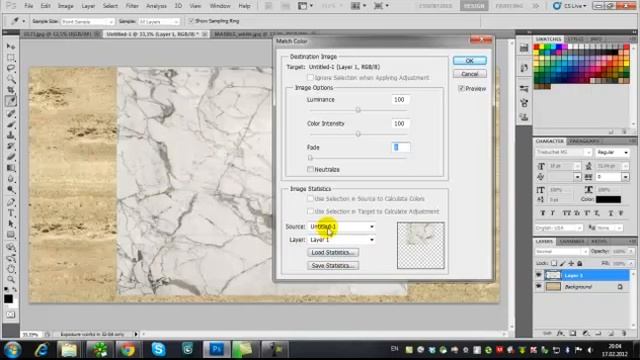Select the Clone Stamp tool
Viewport: 640px width, 360px height.
pos(11,135)
